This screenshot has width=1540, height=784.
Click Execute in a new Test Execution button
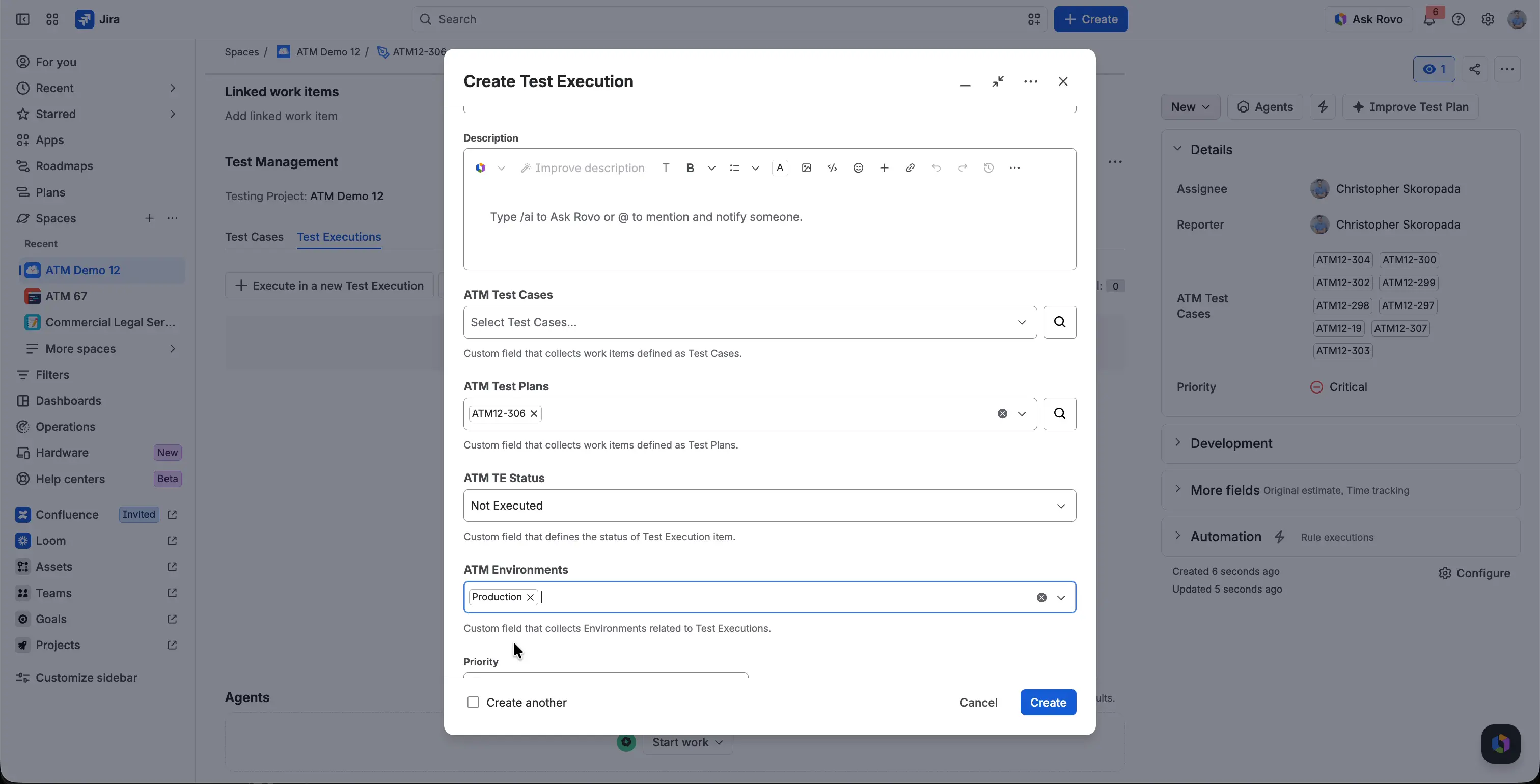click(x=329, y=286)
